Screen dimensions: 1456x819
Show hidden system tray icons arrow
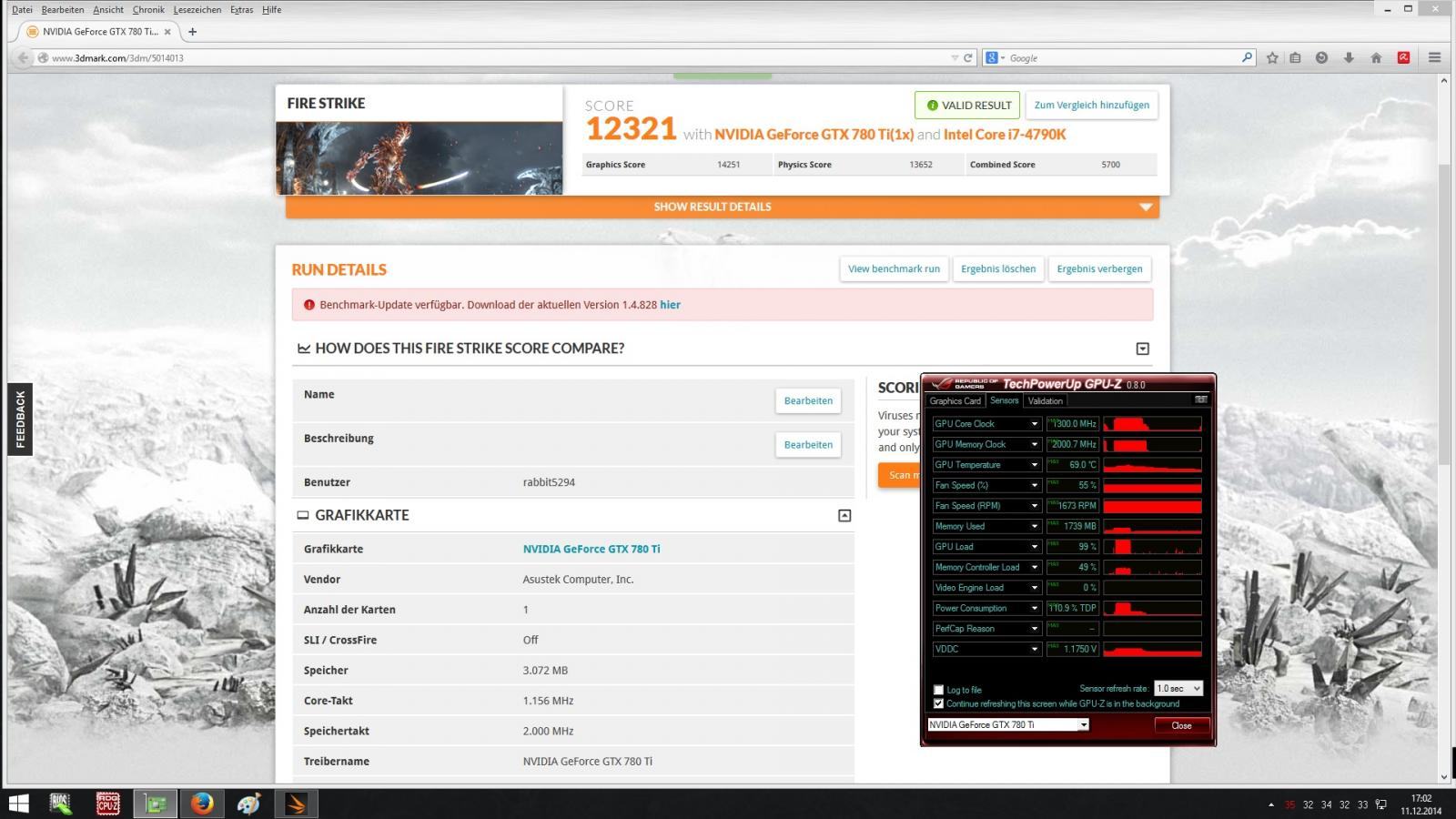[1270, 804]
